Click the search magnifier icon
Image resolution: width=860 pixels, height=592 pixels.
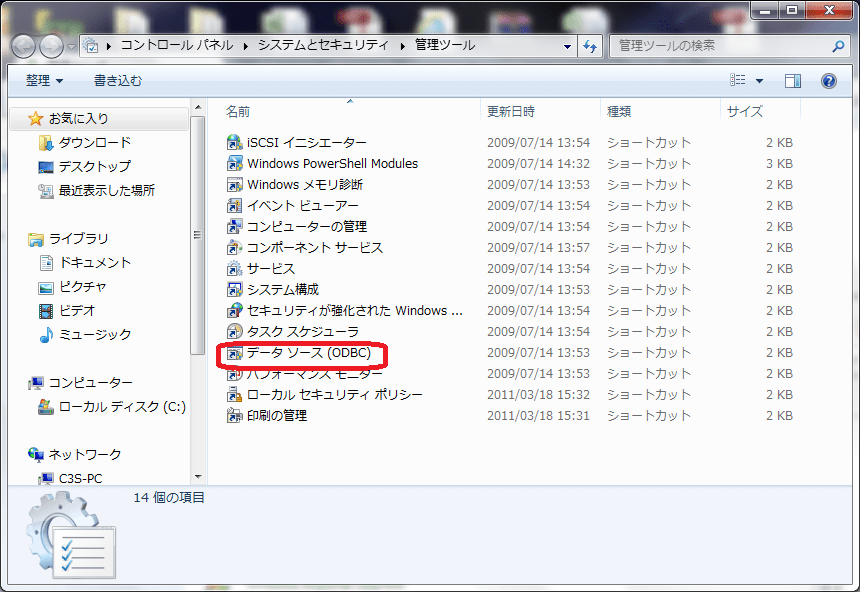click(838, 46)
